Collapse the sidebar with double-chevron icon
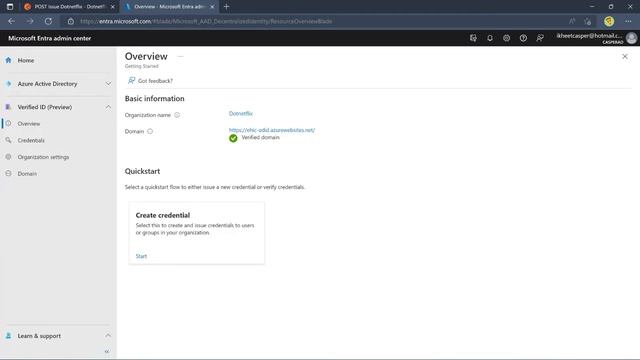This screenshot has width=640, height=360. [107, 351]
